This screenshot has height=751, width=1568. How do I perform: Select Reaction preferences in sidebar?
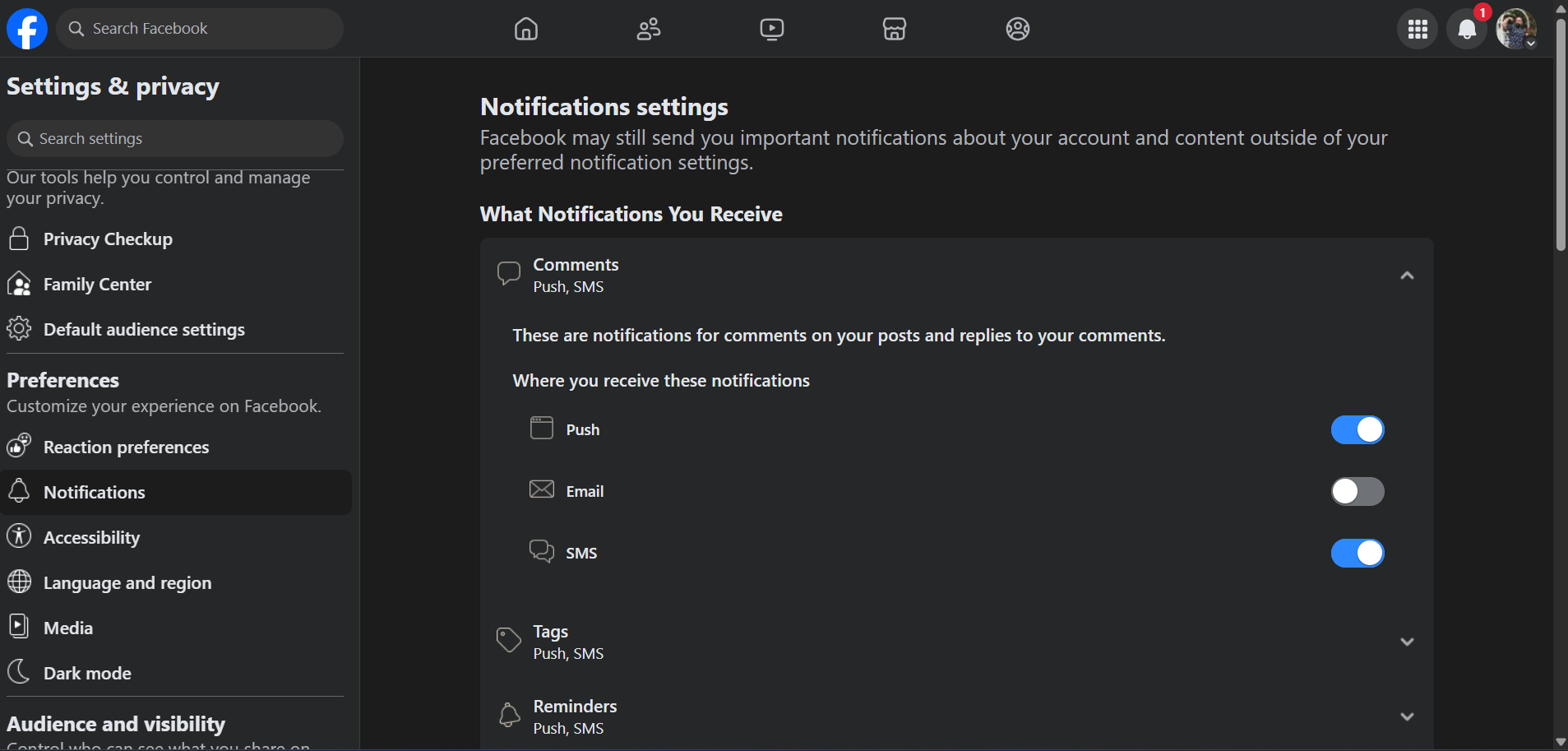click(x=176, y=447)
